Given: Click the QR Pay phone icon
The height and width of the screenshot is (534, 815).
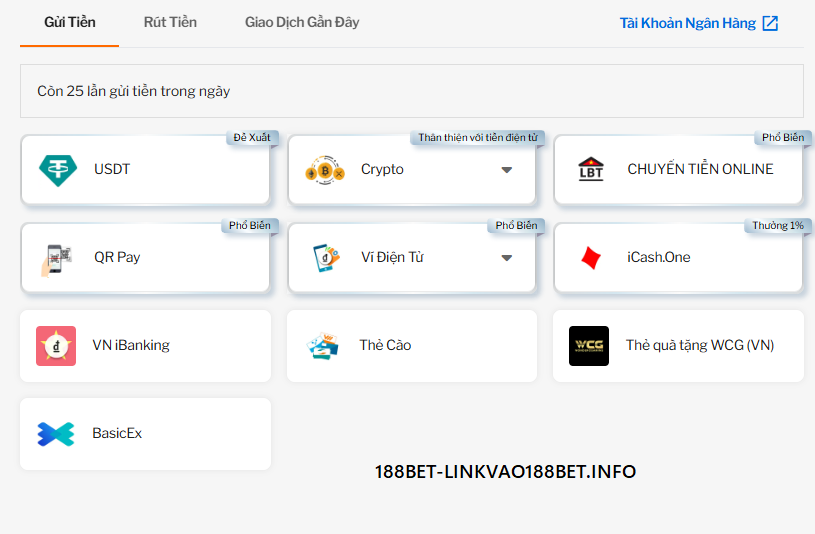Looking at the screenshot, I should click(57, 258).
